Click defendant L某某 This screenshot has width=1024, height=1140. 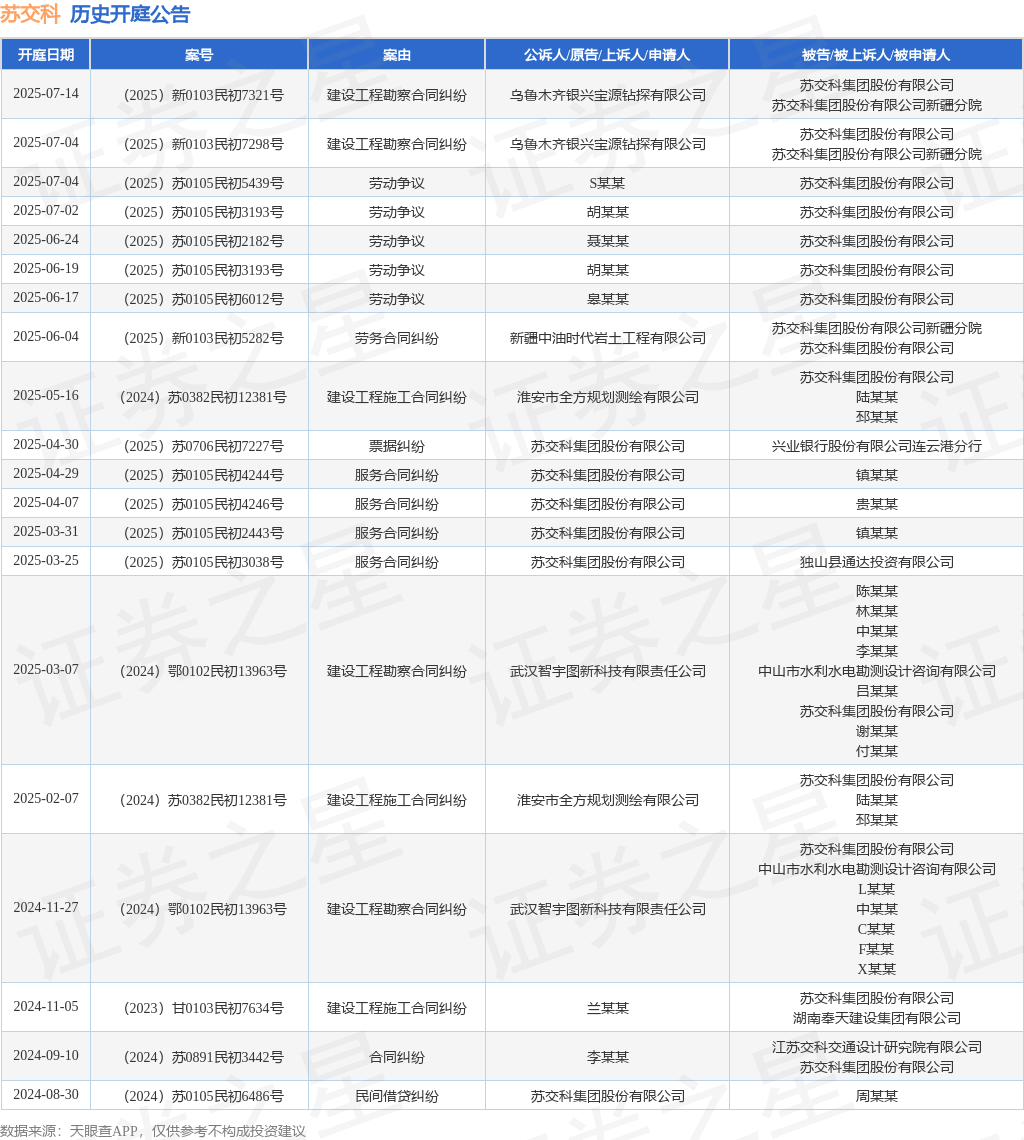[876, 889]
